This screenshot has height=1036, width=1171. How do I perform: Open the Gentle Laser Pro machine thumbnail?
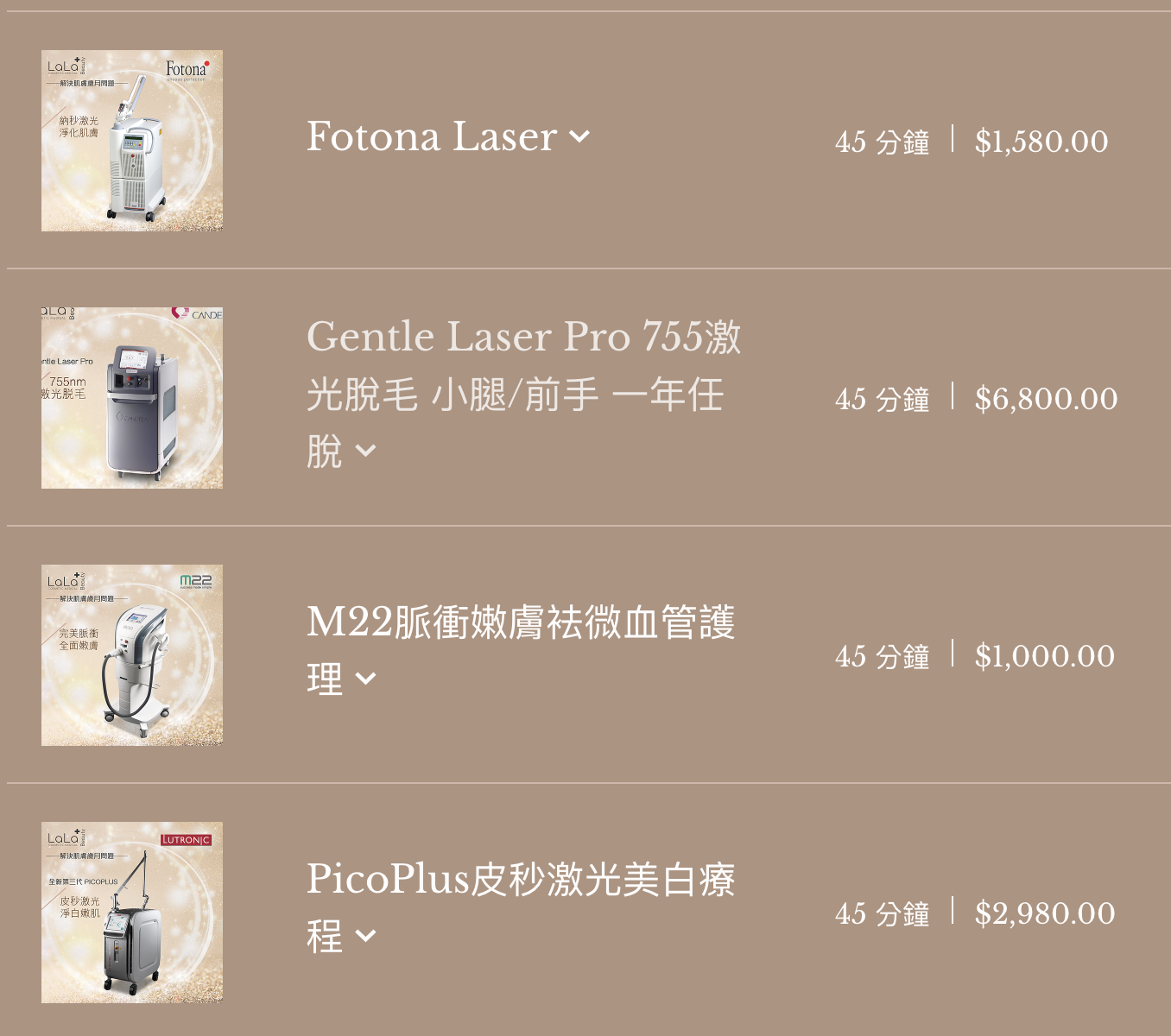[132, 398]
